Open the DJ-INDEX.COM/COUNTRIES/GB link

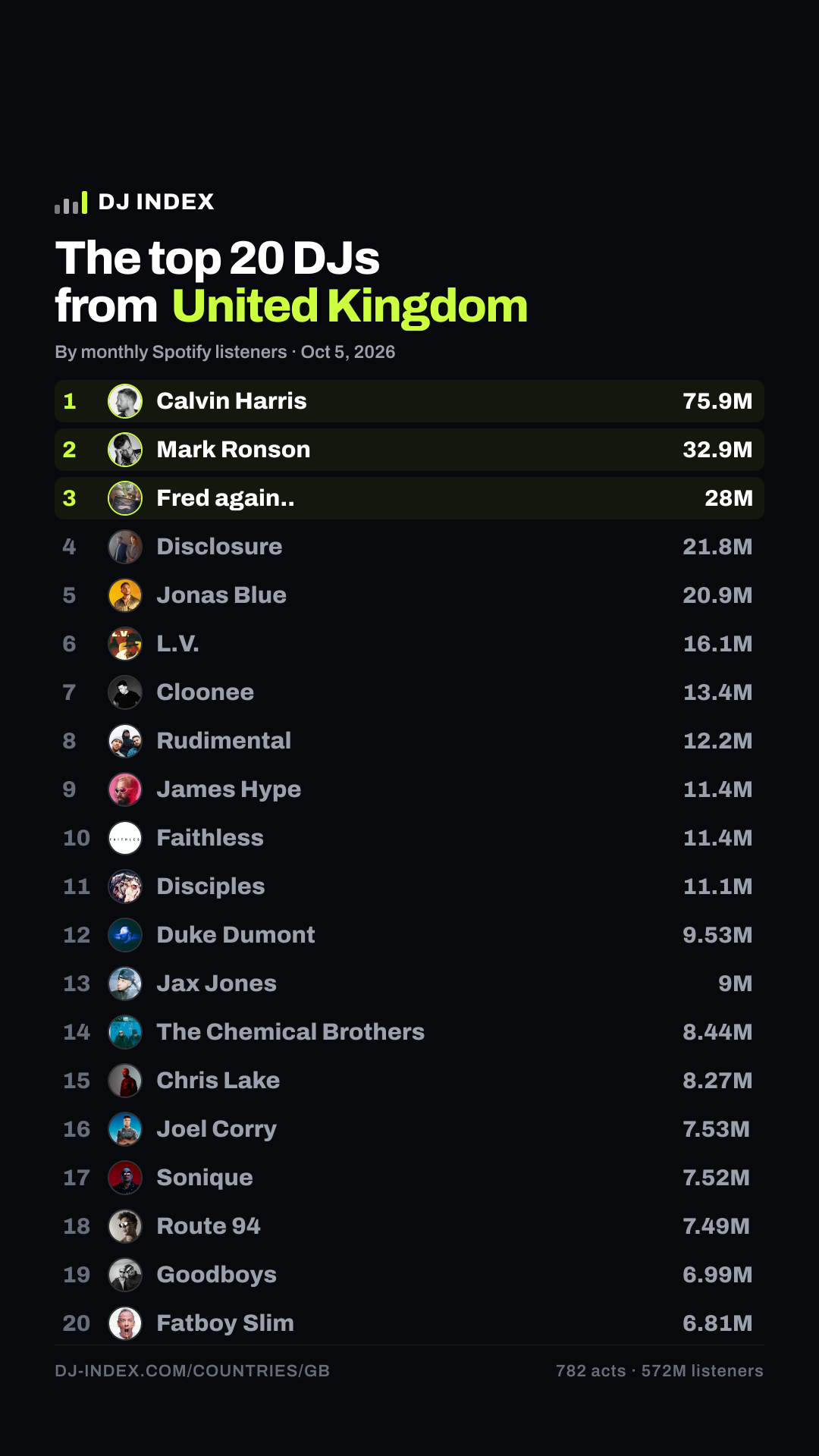pos(193,1371)
